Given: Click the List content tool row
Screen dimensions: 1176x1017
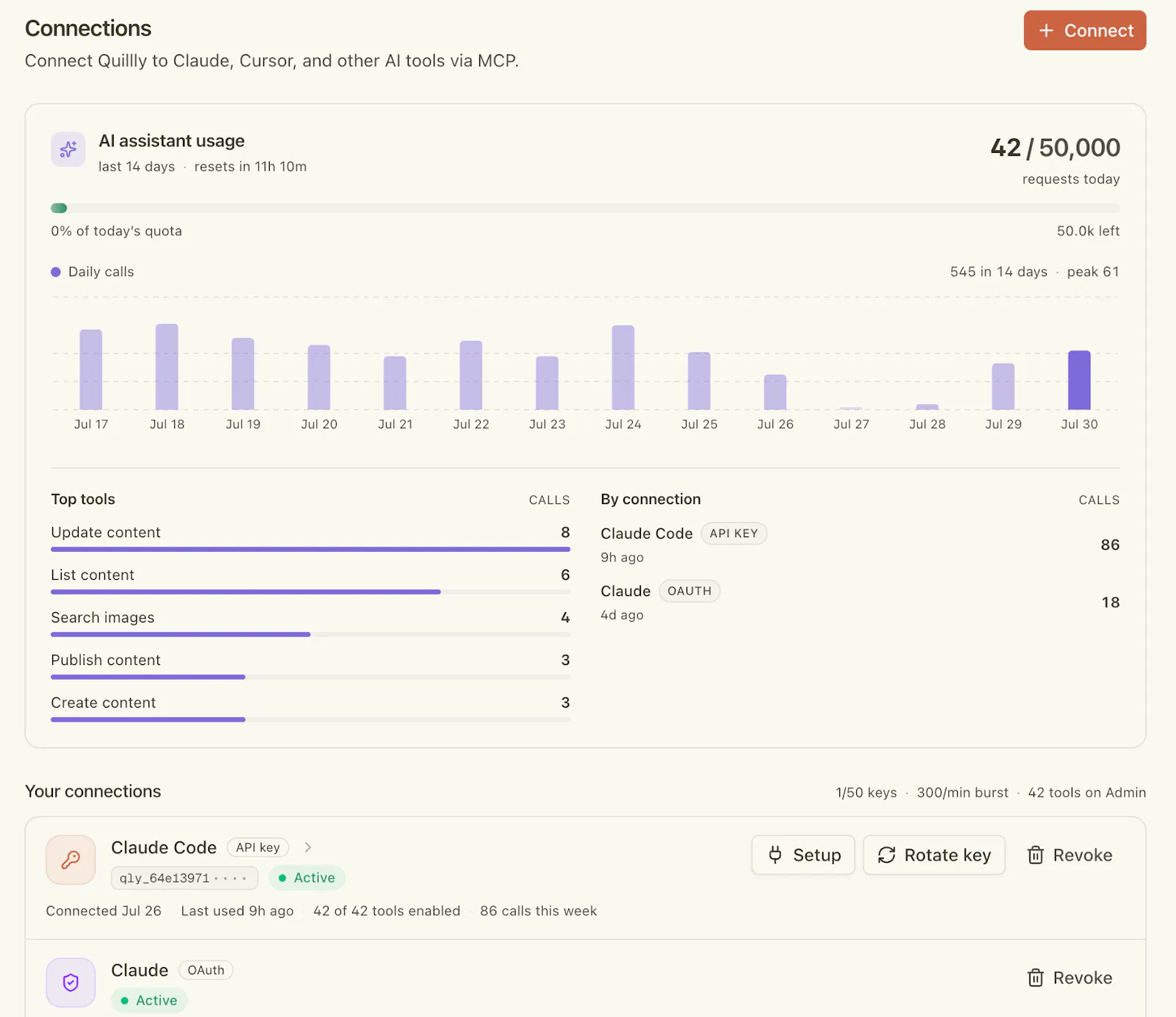Looking at the screenshot, I should tap(310, 581).
